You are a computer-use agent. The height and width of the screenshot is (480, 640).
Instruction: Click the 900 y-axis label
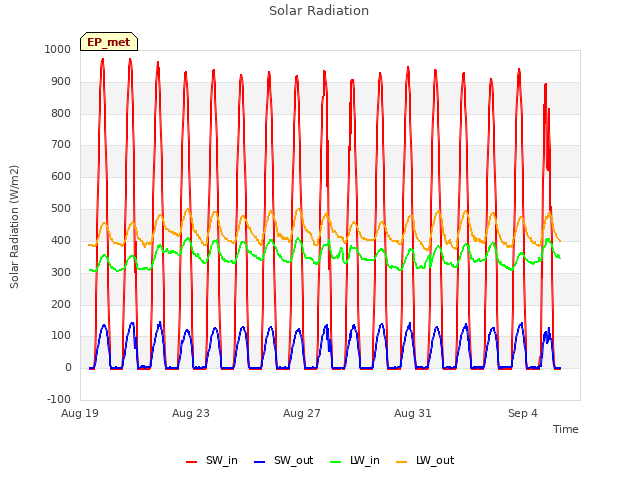(x=61, y=82)
